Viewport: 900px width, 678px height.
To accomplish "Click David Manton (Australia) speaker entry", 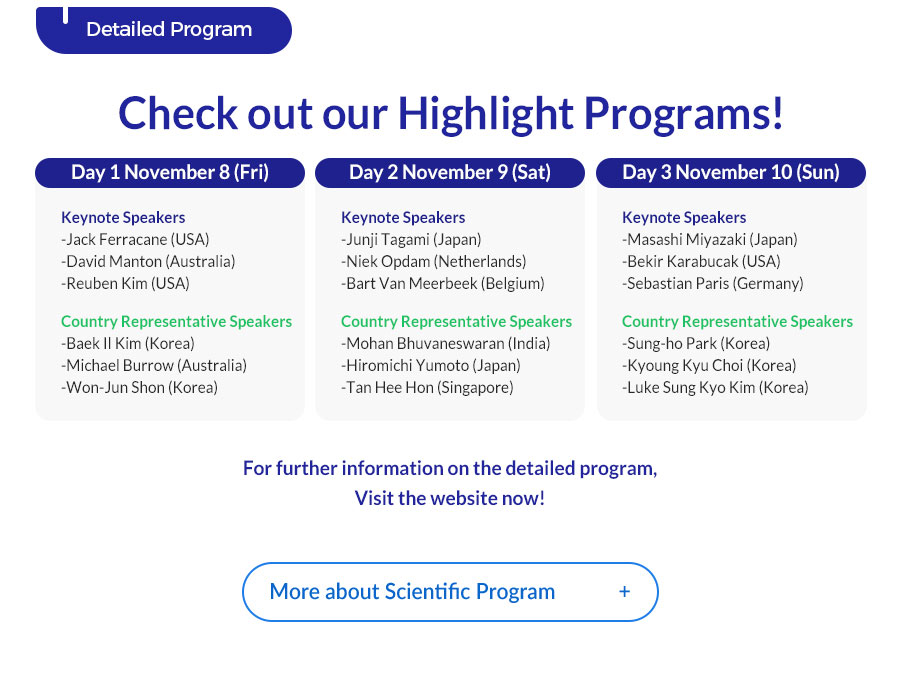I will 148,261.
